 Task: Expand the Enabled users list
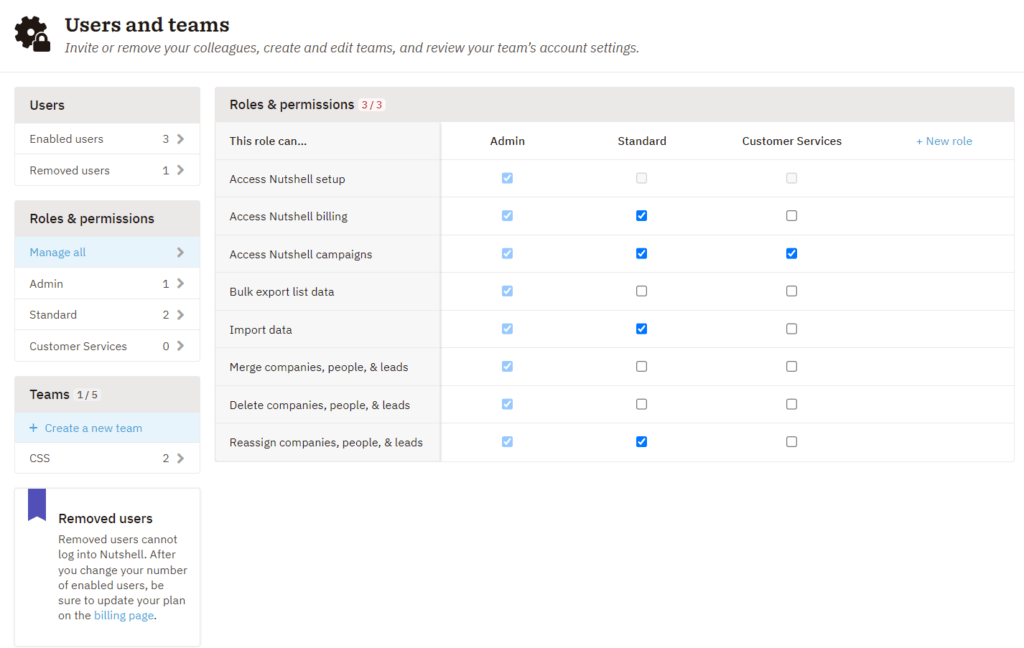point(107,138)
